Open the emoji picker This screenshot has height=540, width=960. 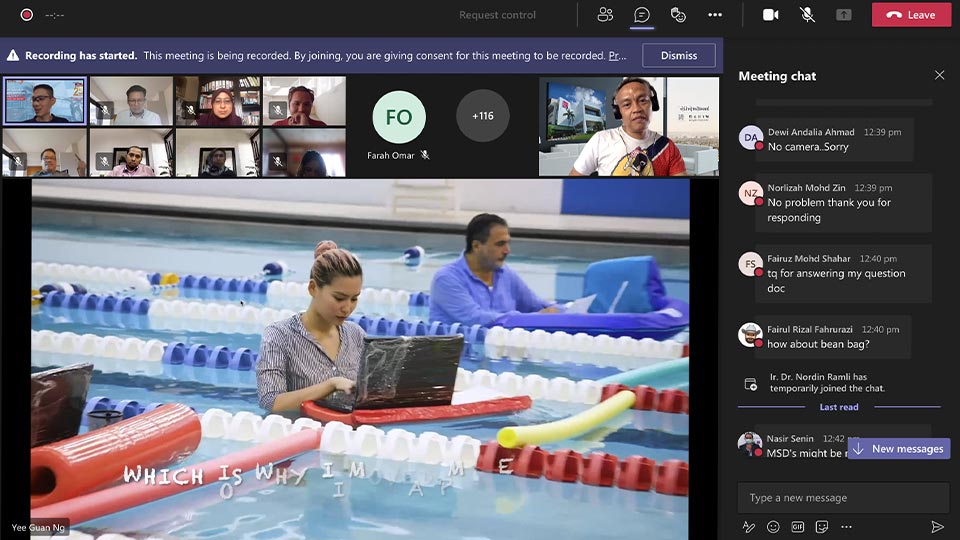(x=773, y=527)
